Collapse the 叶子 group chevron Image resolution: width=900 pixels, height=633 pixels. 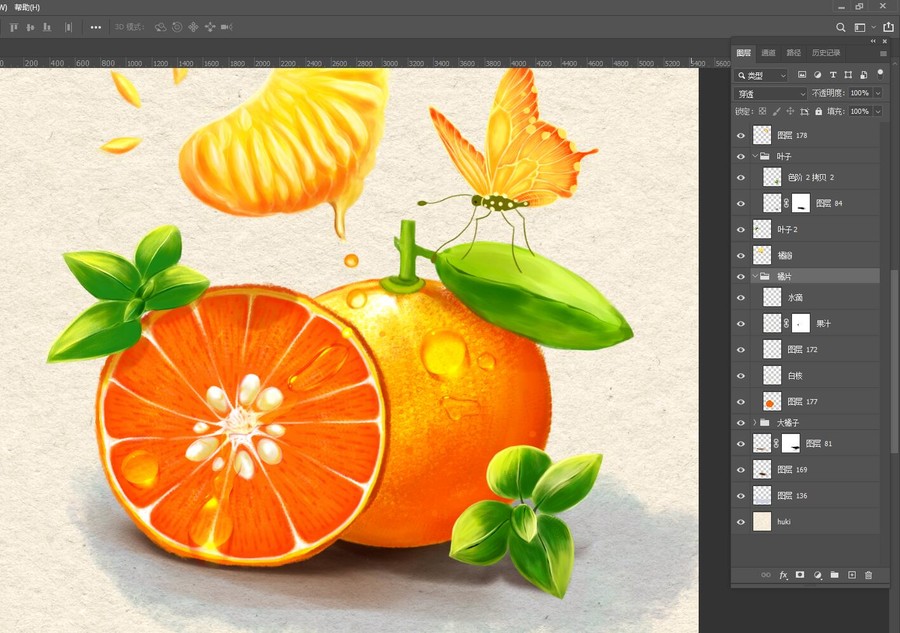(755, 156)
